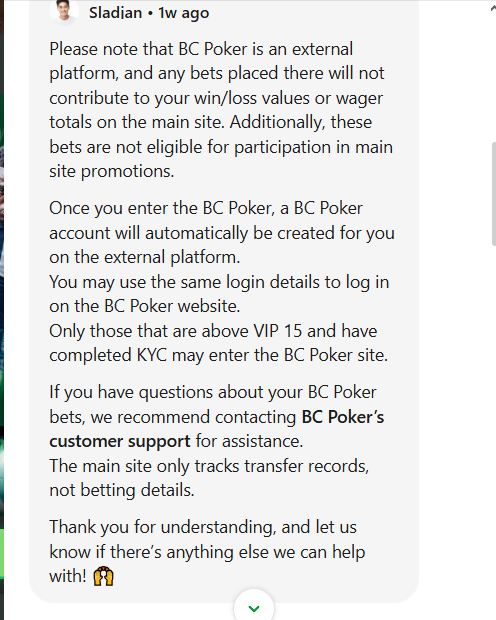Click "You may use the same login details" line
The height and width of the screenshot is (620, 496).
point(219,282)
